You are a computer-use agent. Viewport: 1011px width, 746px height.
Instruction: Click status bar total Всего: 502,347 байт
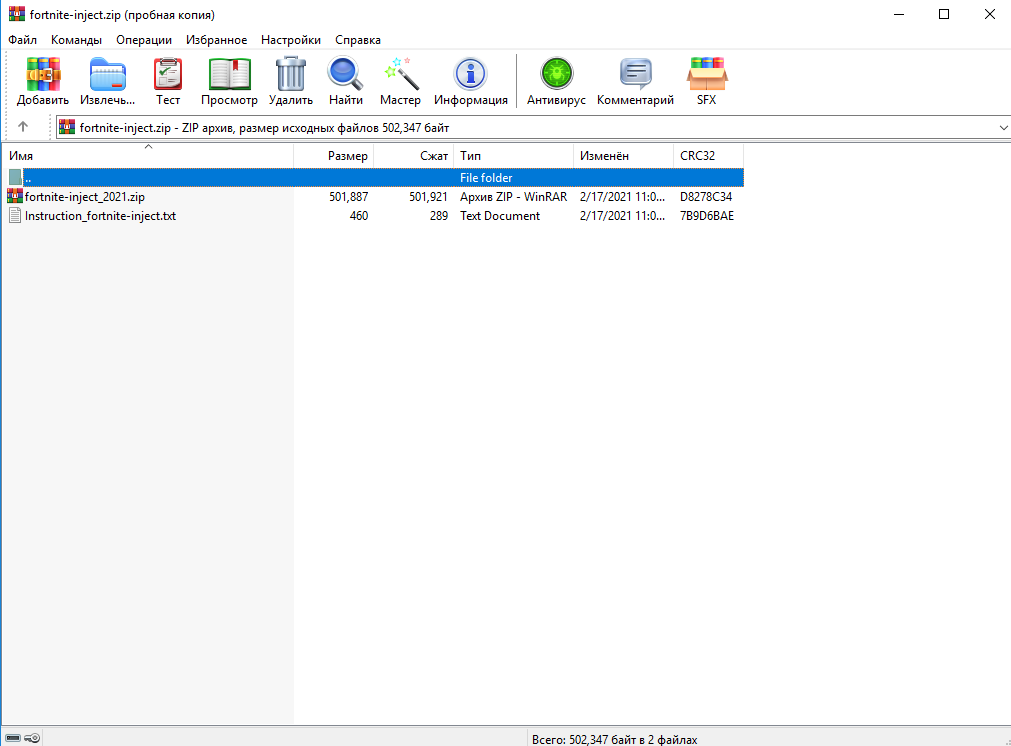tap(614, 740)
